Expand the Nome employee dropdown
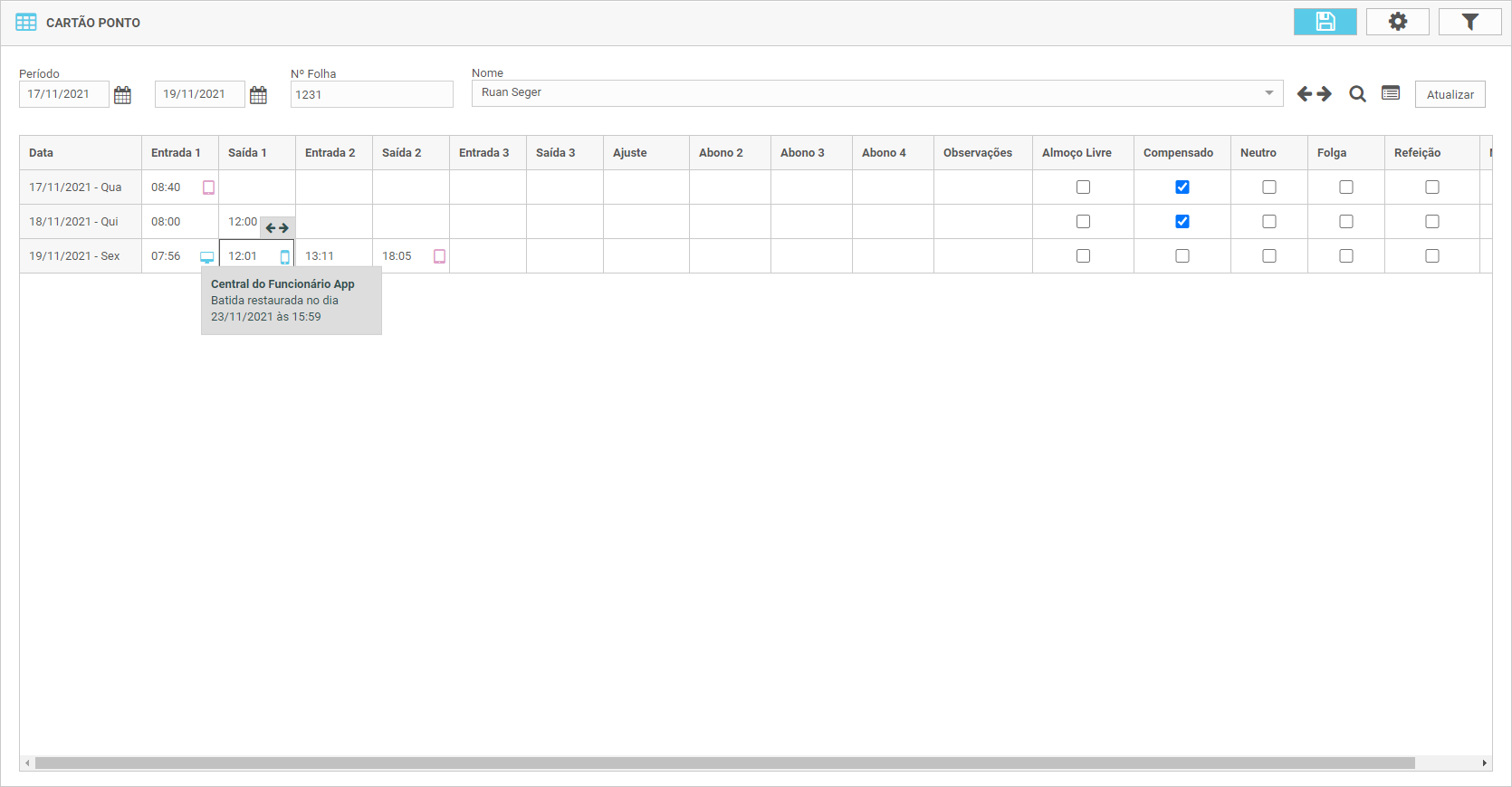Screen dimensions: 1512x787 pyautogui.click(x=1268, y=93)
